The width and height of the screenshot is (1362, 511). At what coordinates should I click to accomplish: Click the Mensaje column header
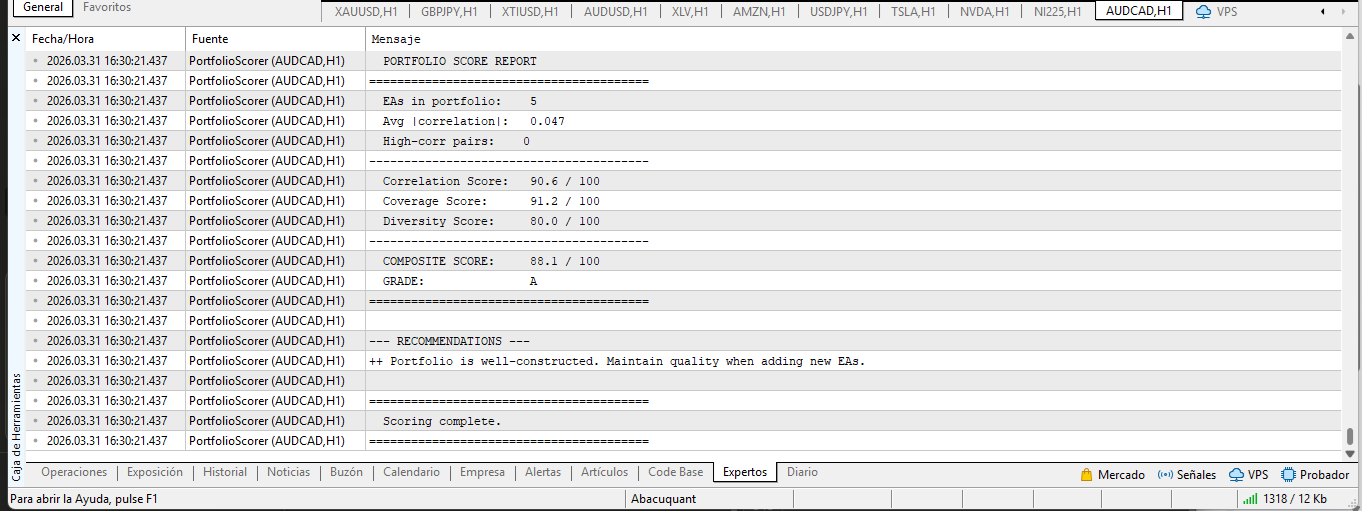click(x=853, y=39)
